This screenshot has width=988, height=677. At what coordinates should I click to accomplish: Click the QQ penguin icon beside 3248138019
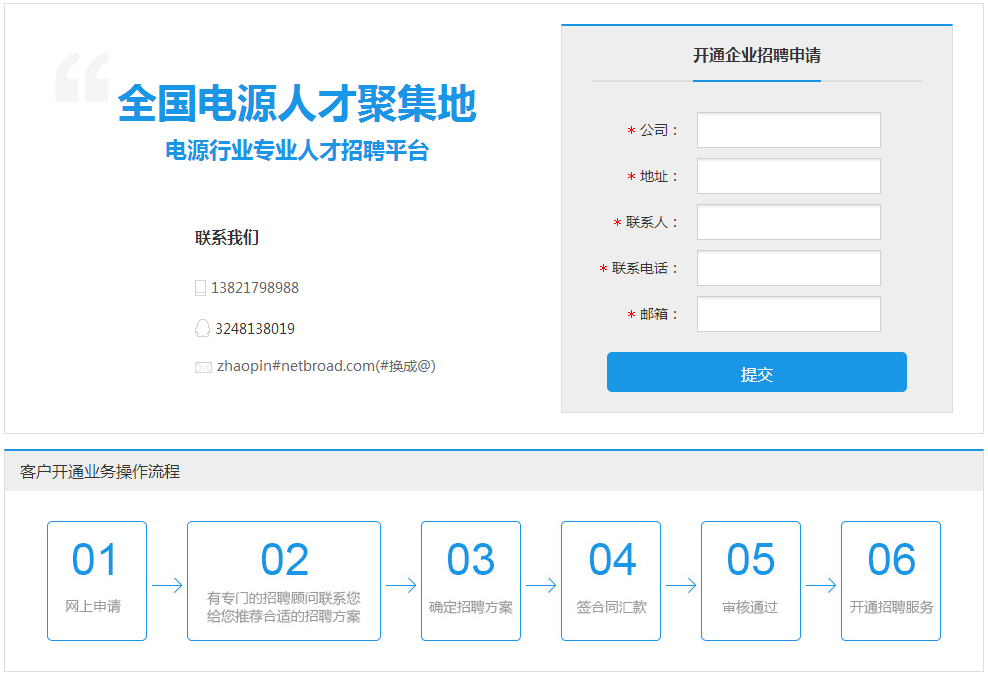point(202,328)
